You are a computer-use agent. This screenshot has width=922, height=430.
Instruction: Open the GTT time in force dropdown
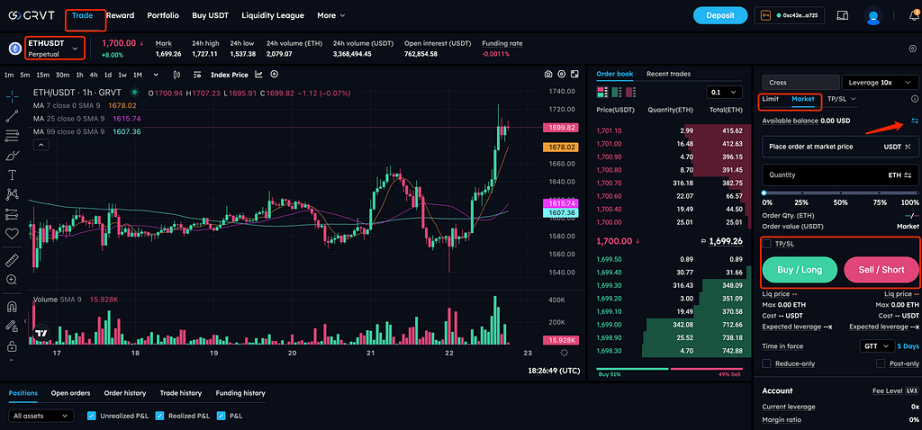tap(876, 346)
